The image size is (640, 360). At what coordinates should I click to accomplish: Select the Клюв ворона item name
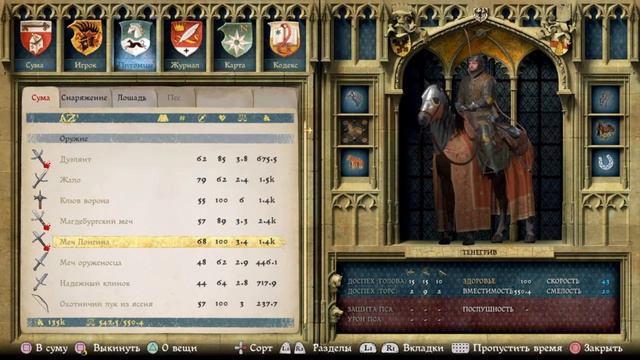tap(84, 200)
